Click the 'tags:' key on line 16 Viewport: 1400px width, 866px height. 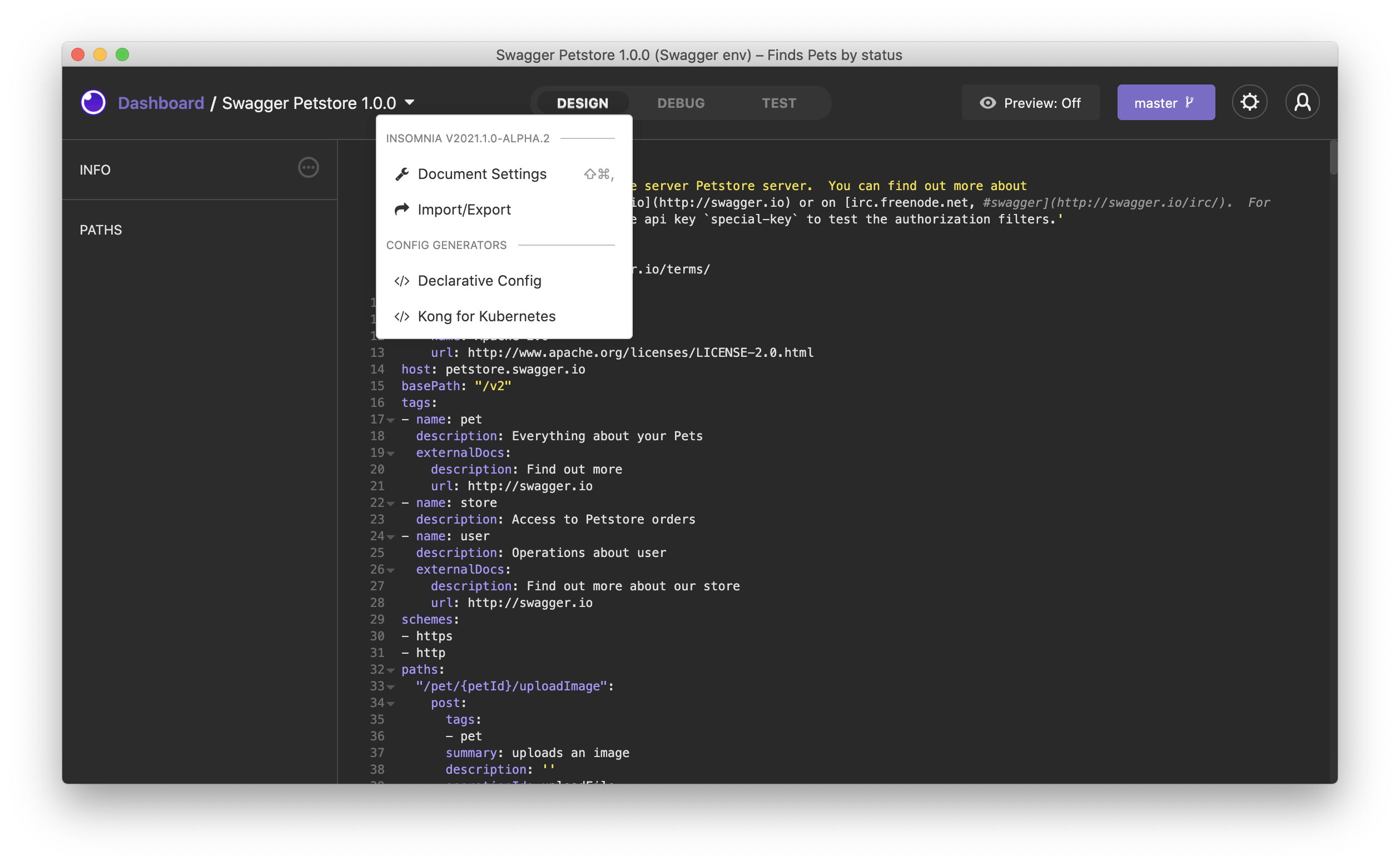point(419,402)
